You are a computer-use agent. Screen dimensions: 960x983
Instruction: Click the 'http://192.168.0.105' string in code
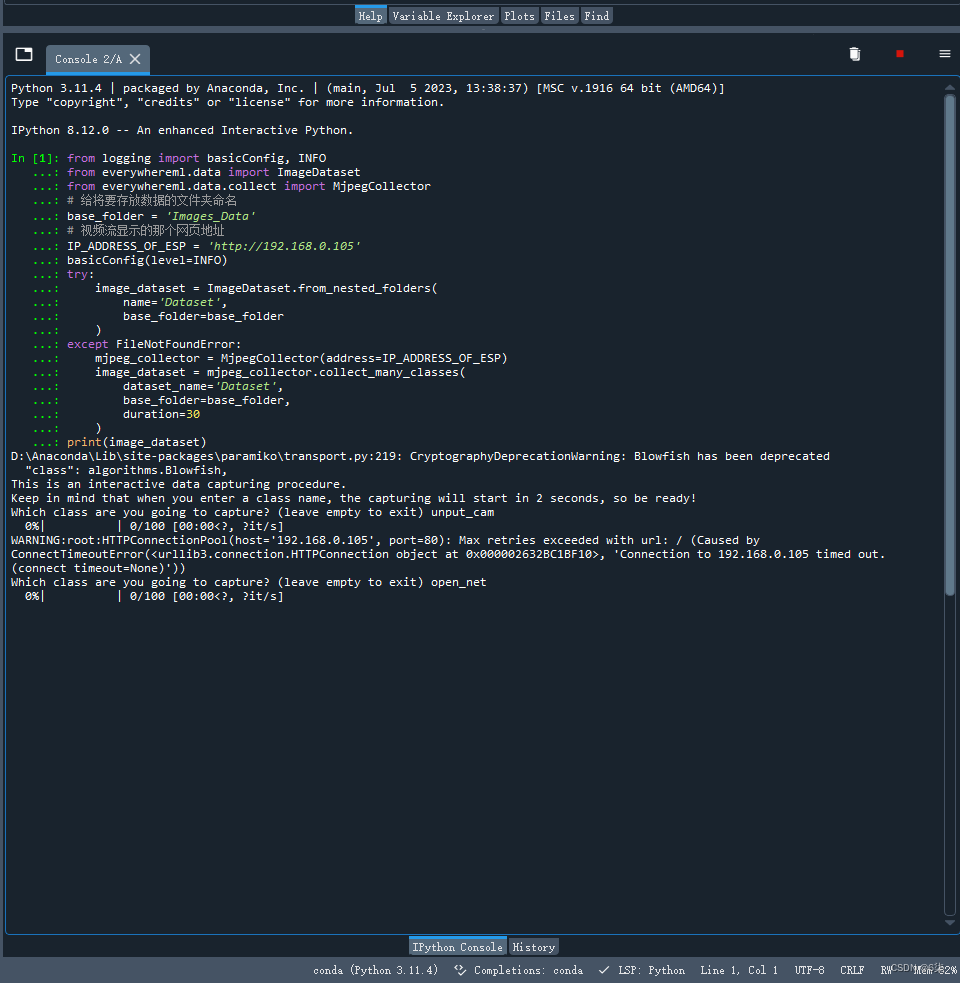point(284,246)
